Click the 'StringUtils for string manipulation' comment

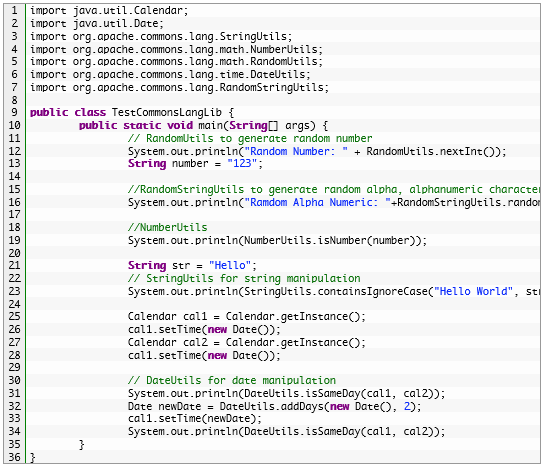[x=244, y=278]
